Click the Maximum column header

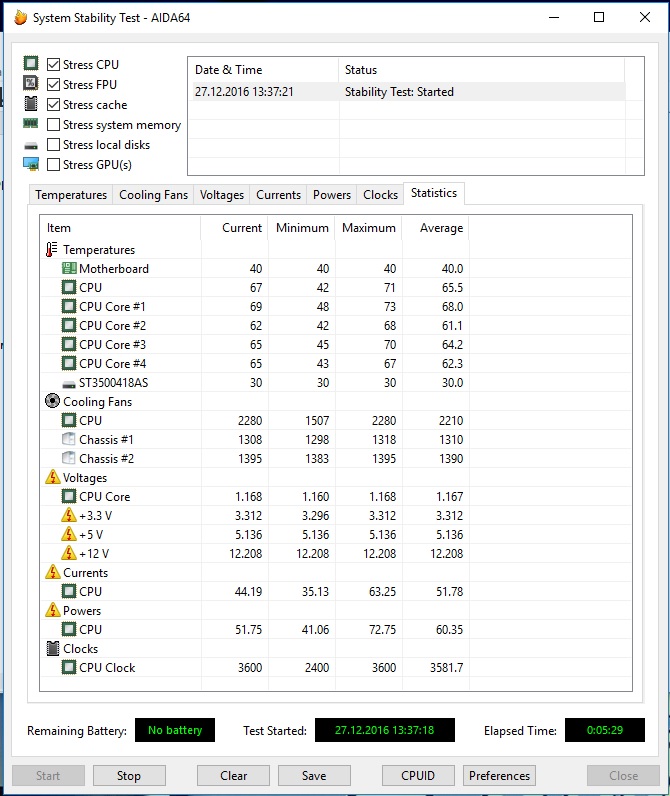[x=368, y=228]
